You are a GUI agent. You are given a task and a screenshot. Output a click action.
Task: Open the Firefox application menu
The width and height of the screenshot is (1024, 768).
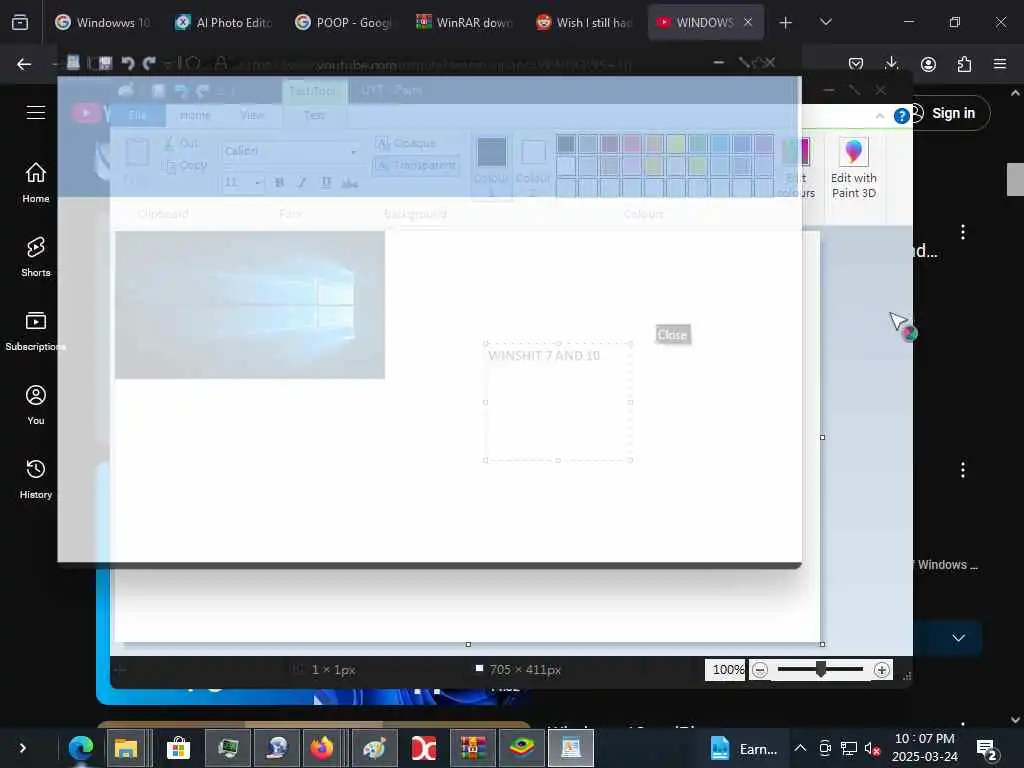point(1000,64)
